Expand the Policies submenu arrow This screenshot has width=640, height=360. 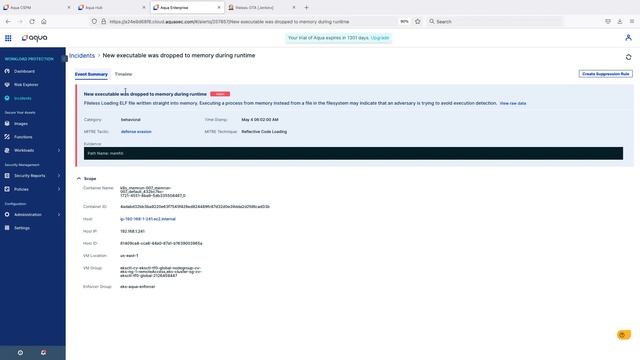point(59,189)
